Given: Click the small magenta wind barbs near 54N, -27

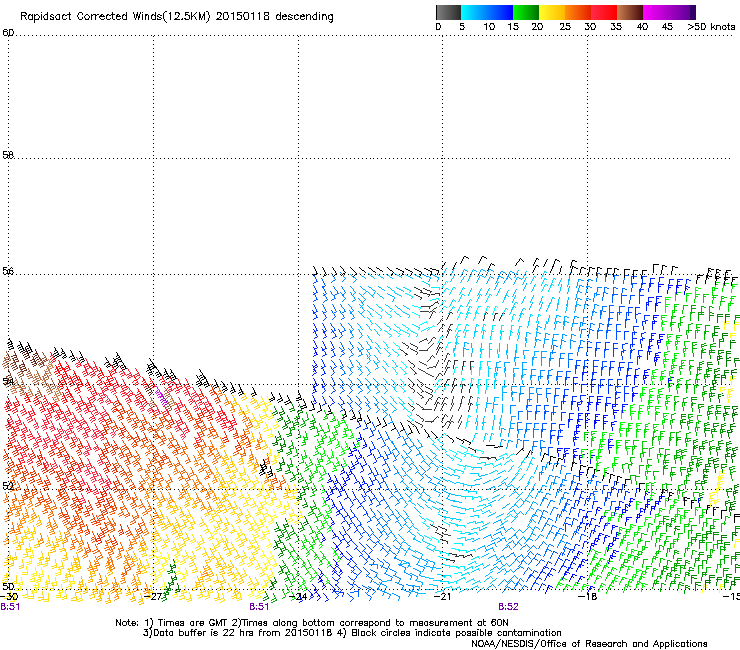Looking at the screenshot, I should [161, 397].
